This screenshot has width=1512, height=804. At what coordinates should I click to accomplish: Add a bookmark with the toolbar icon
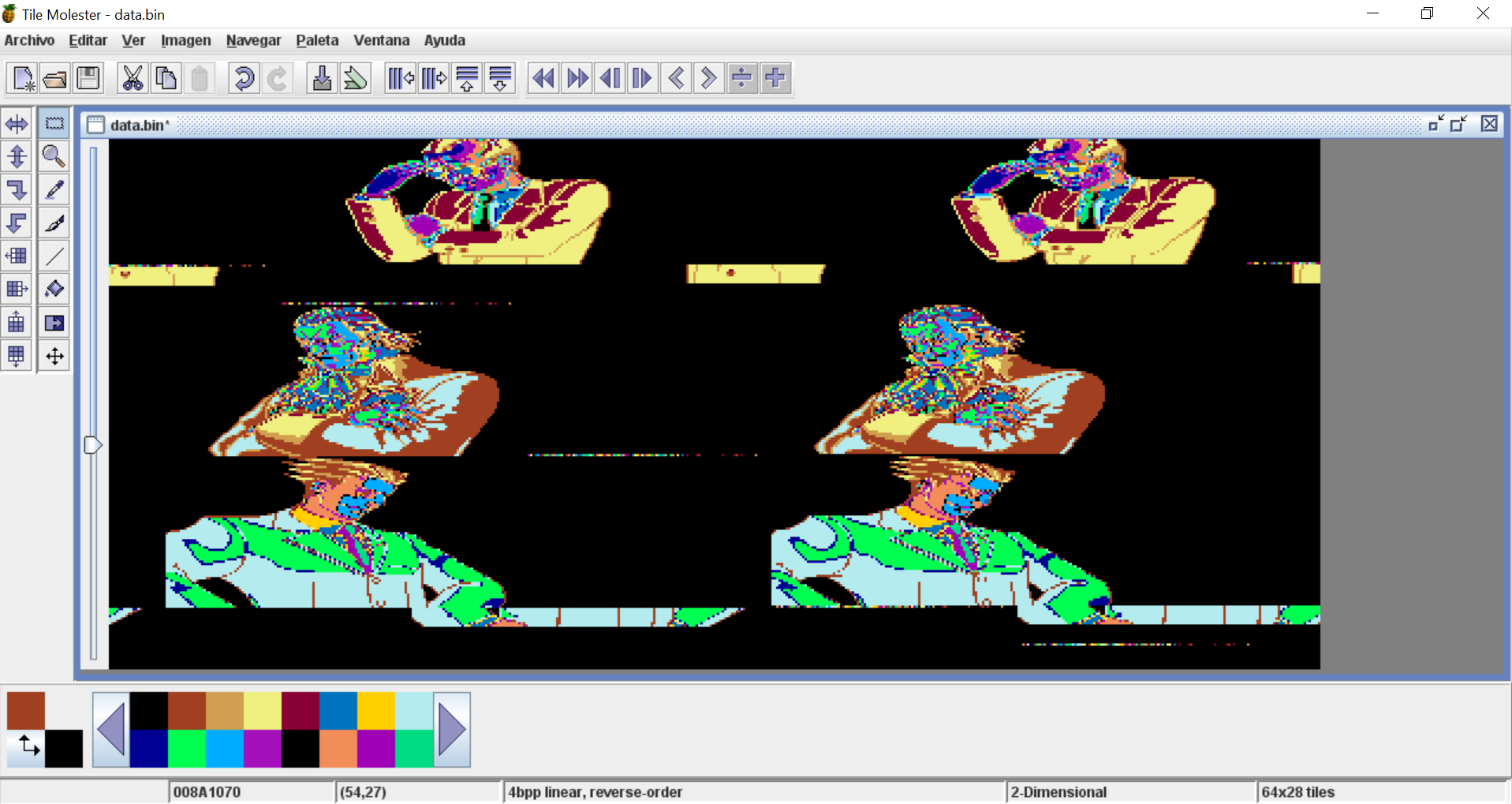pyautogui.click(x=355, y=78)
